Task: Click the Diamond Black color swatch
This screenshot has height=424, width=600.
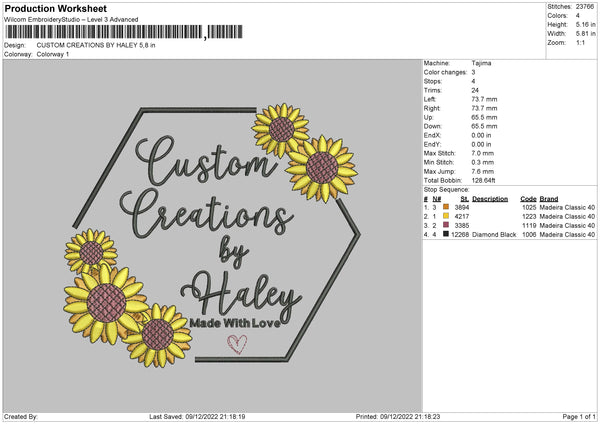Action: [446, 234]
